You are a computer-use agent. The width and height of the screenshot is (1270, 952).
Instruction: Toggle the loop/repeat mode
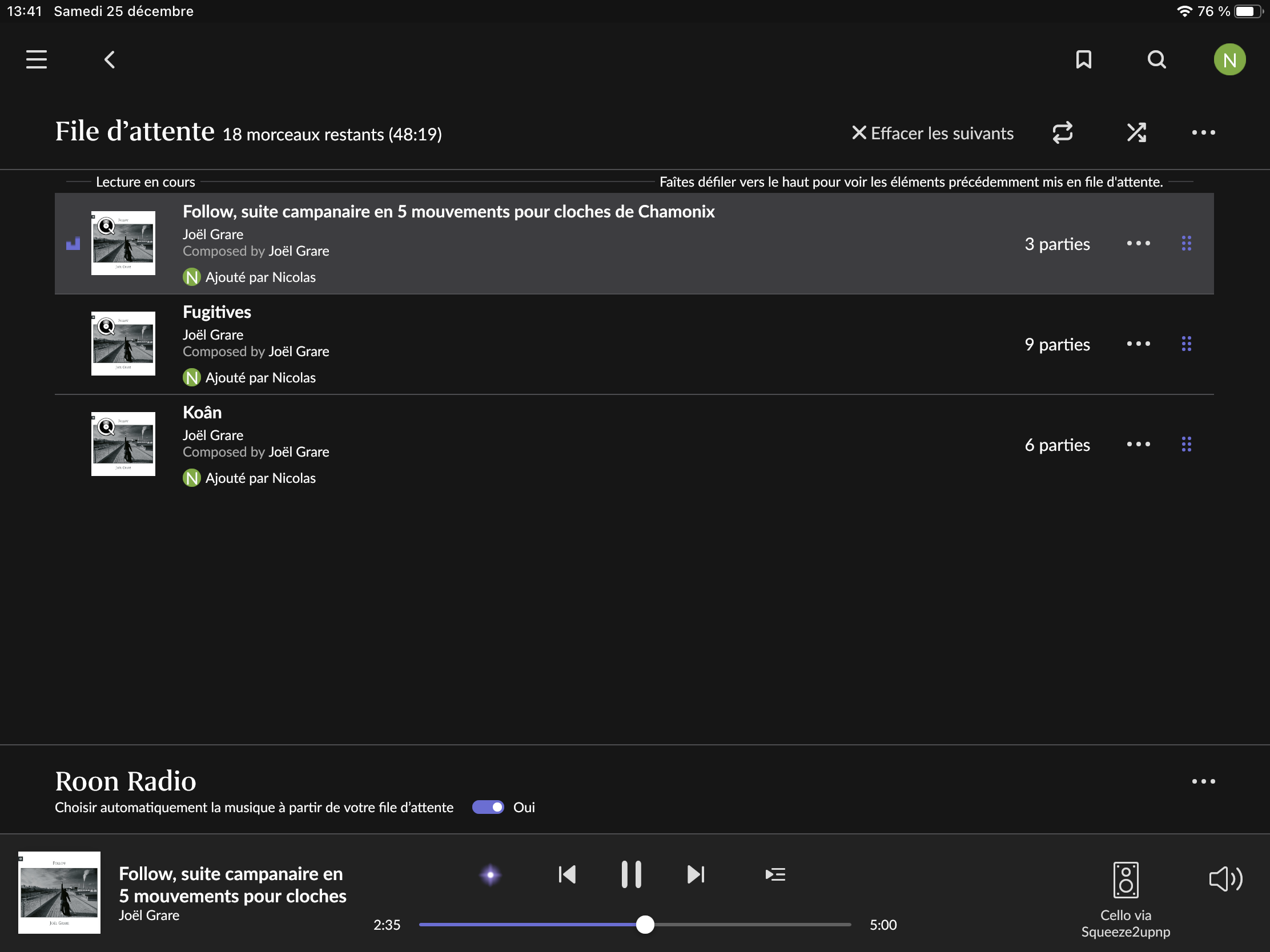[1062, 132]
